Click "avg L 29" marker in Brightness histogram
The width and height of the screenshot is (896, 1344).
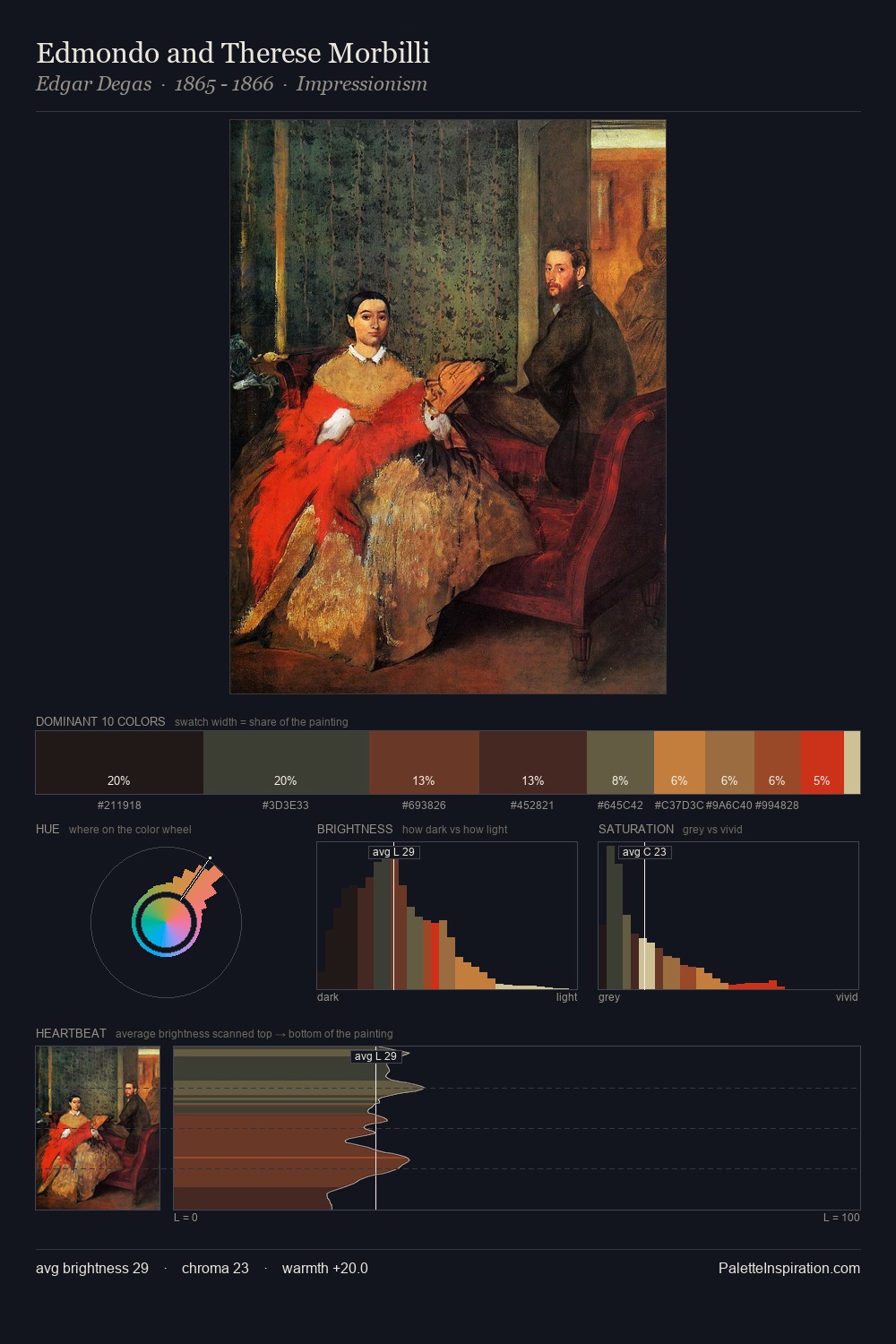(394, 851)
